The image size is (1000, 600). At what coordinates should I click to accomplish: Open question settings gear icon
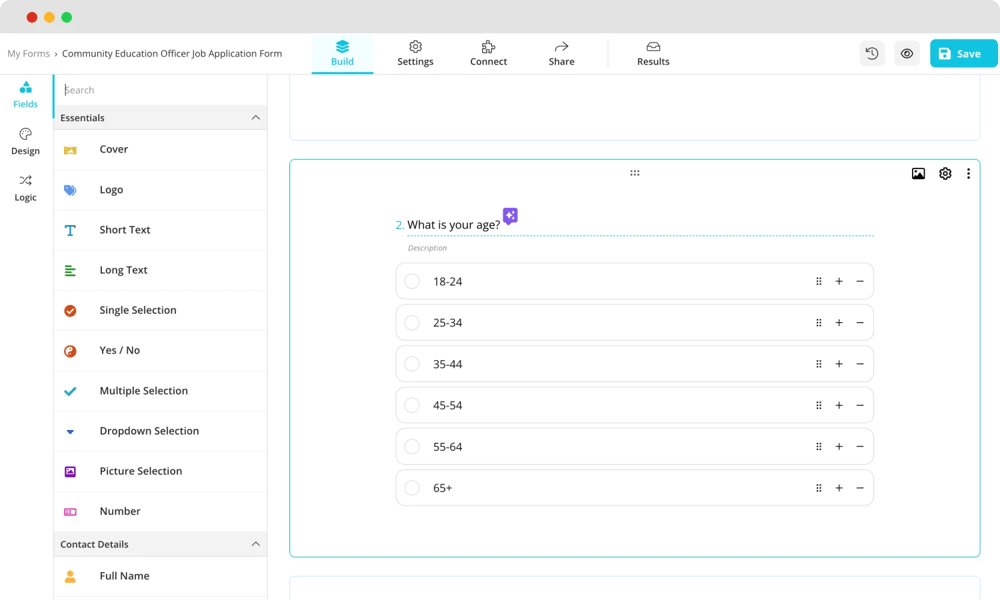click(x=945, y=174)
